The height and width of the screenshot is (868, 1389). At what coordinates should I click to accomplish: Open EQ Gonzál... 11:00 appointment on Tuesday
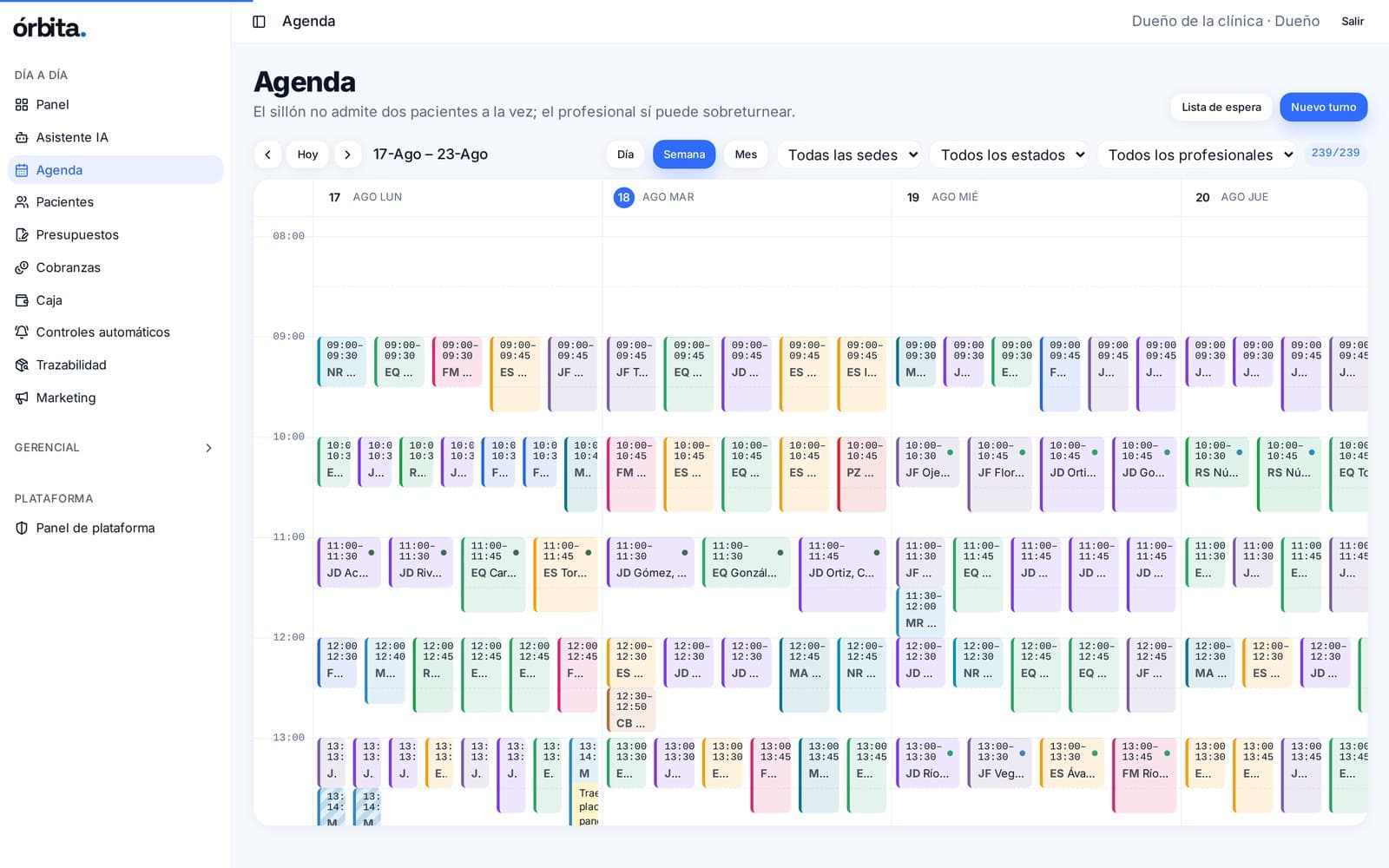[747, 562]
